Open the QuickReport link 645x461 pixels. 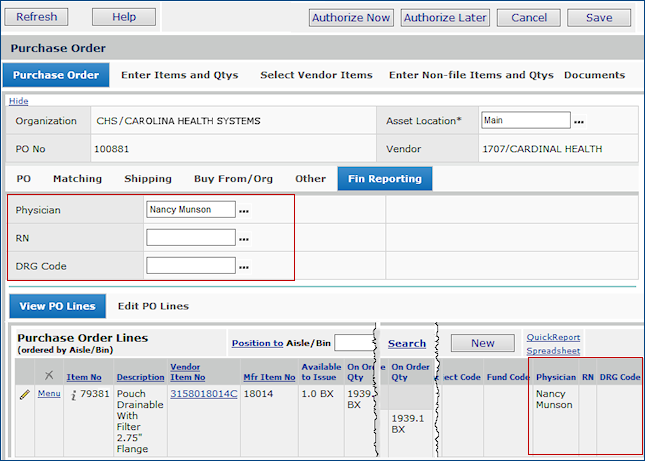[x=553, y=338]
